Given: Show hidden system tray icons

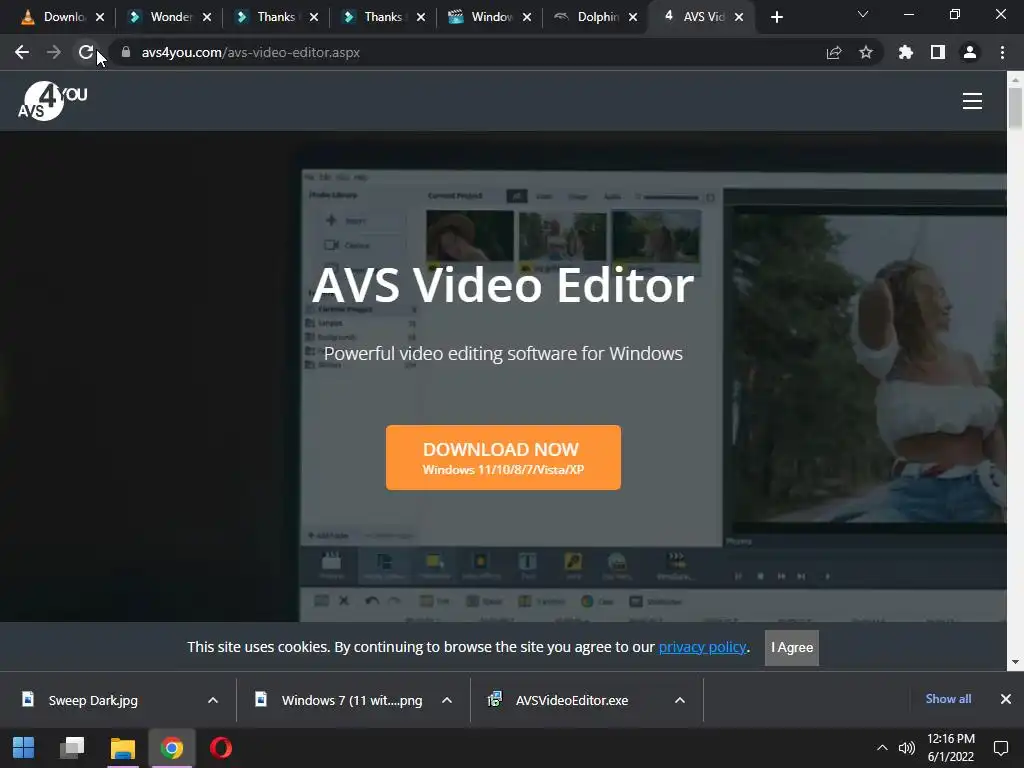Looking at the screenshot, I should 882,748.
